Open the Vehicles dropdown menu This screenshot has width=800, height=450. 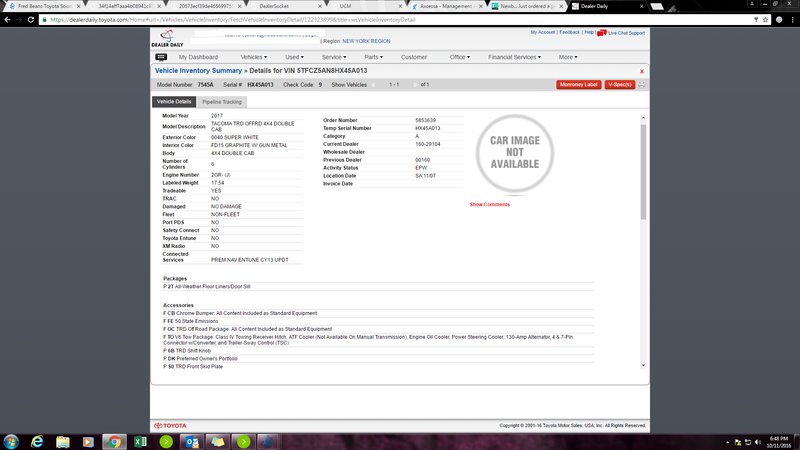pos(254,57)
